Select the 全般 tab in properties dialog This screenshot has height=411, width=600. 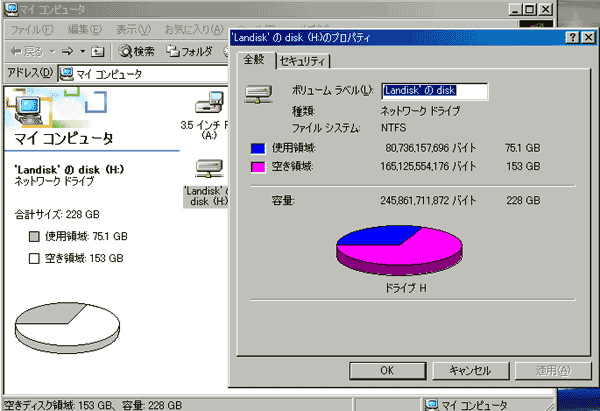[254, 60]
